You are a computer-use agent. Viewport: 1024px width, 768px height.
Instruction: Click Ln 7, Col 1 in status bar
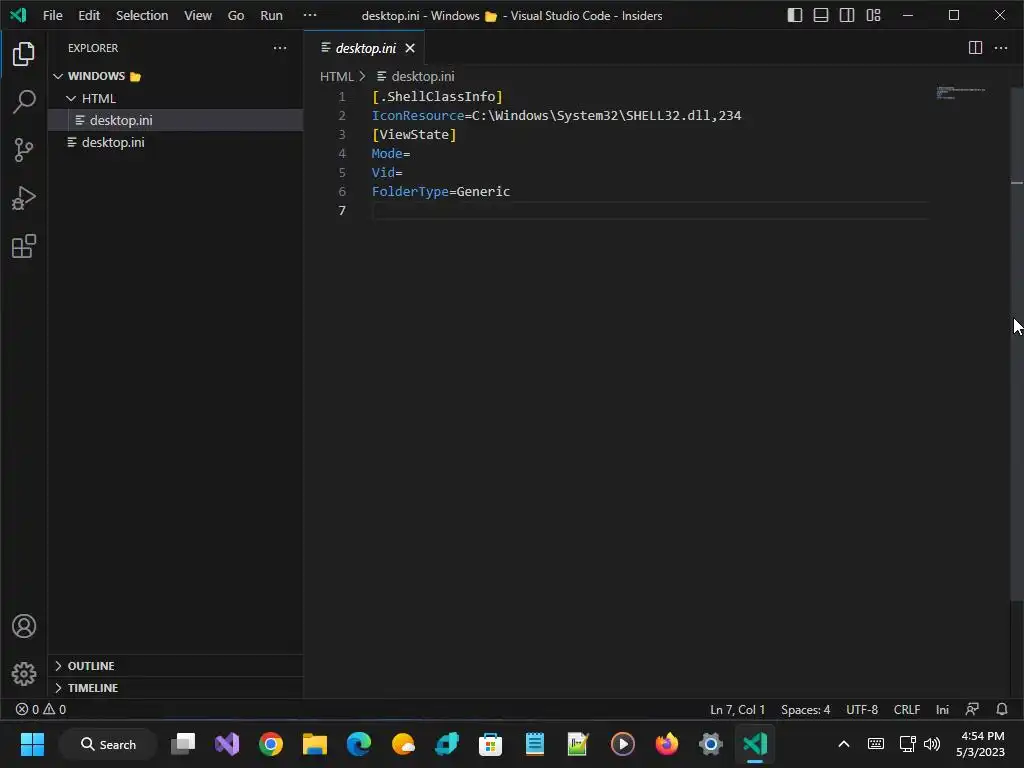click(x=737, y=709)
